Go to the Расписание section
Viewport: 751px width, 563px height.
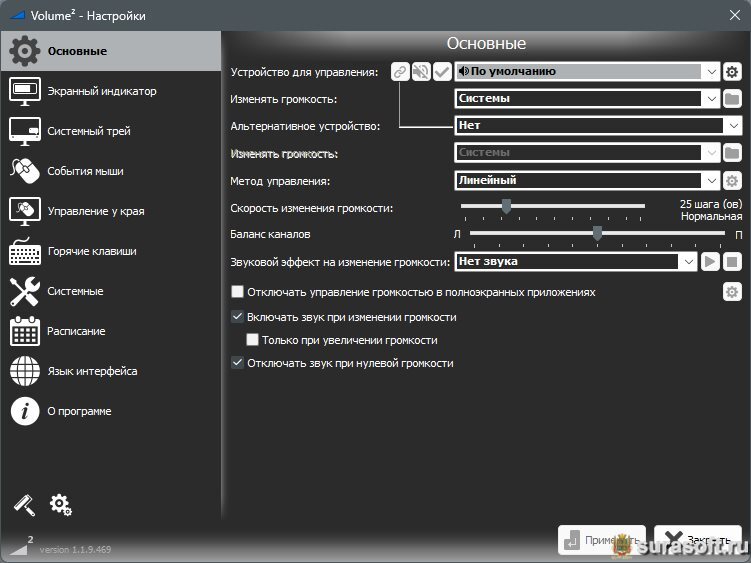point(111,331)
